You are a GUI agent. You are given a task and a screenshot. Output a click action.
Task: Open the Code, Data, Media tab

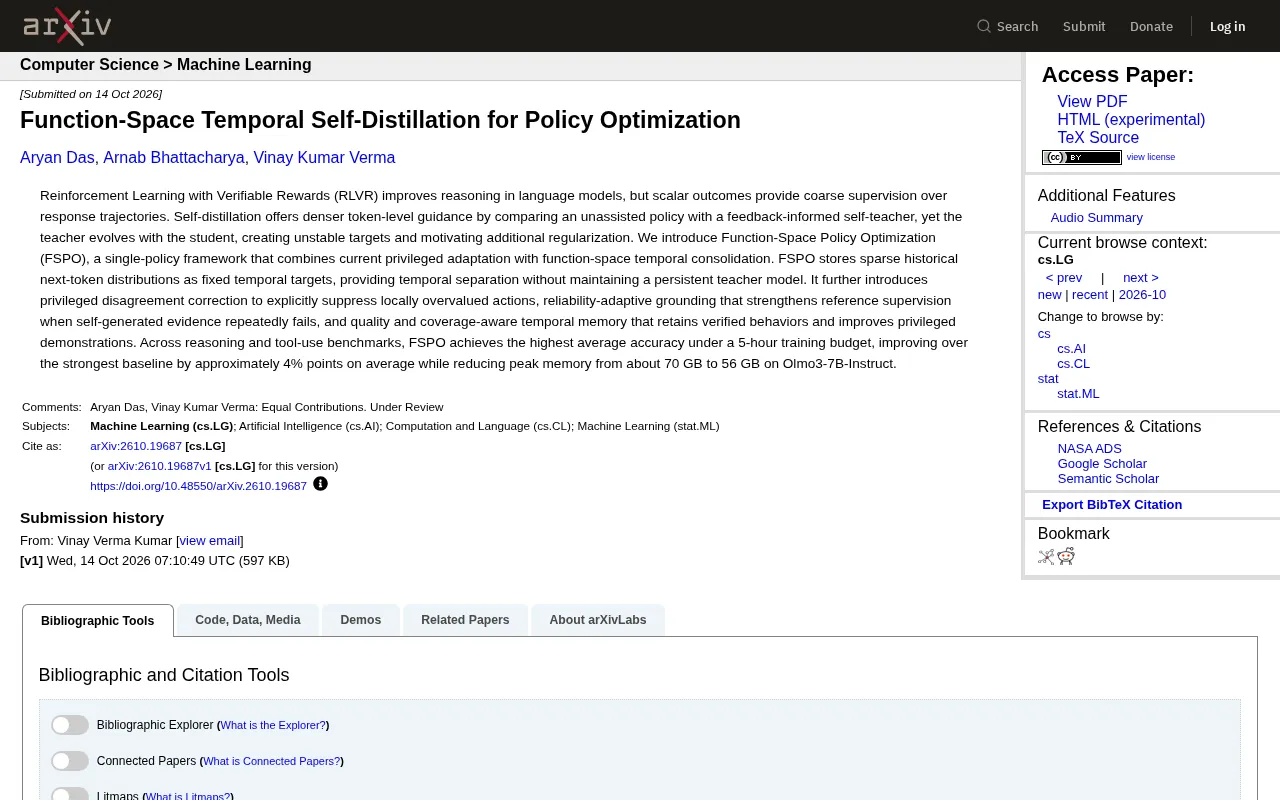(248, 620)
